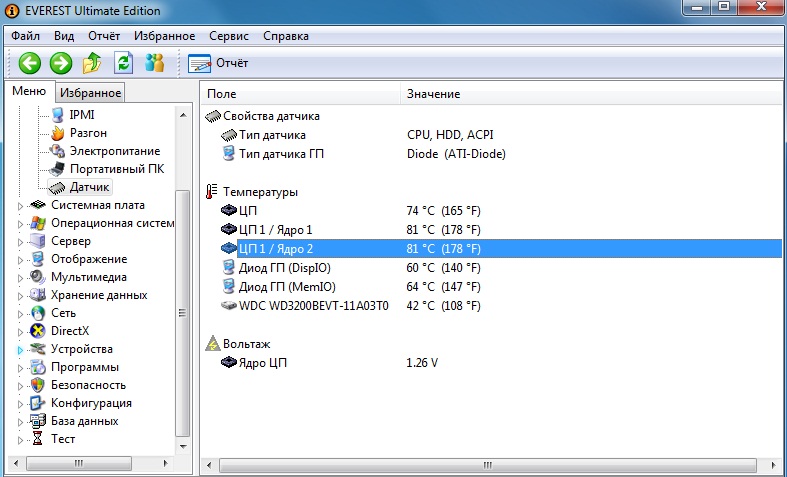Screen dimensions: 787x477
Task: Click the DirectX X icon
Action: pos(38,331)
